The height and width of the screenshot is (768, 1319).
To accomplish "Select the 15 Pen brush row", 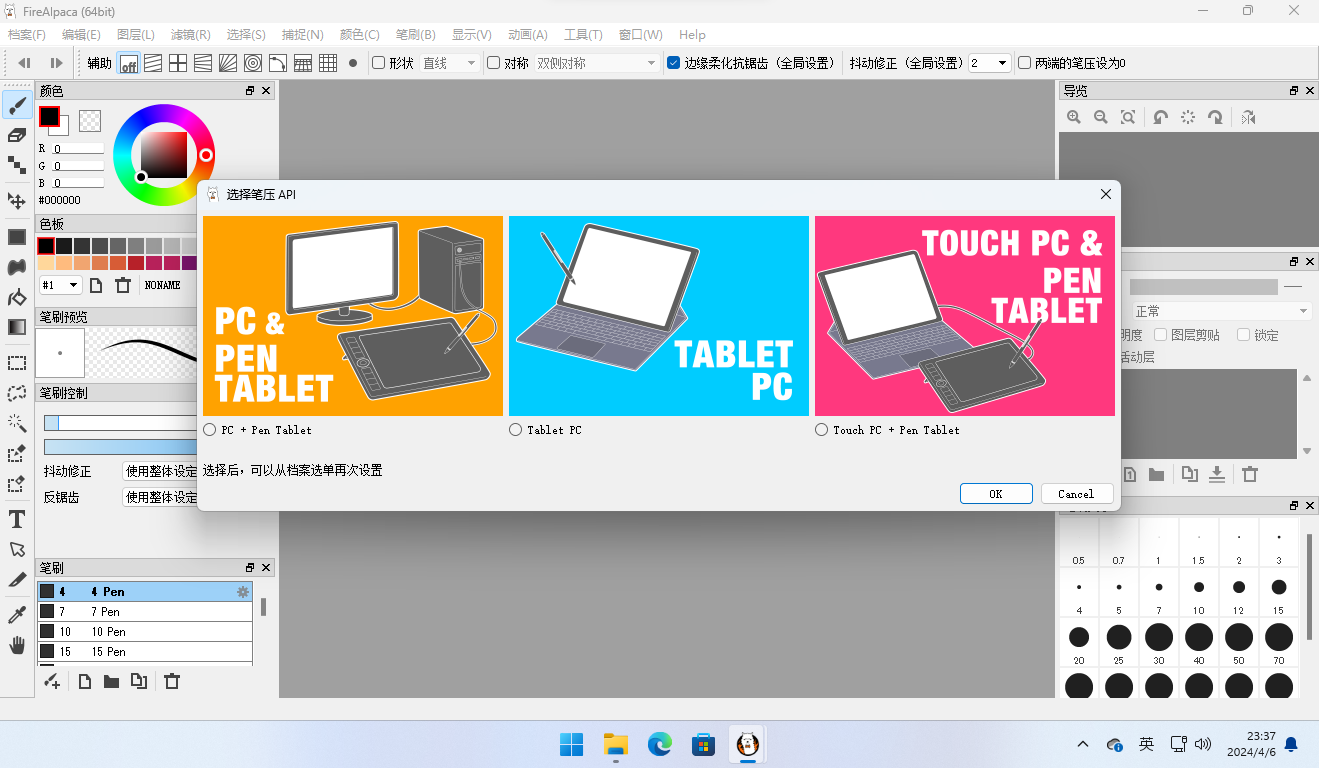I will [x=145, y=652].
